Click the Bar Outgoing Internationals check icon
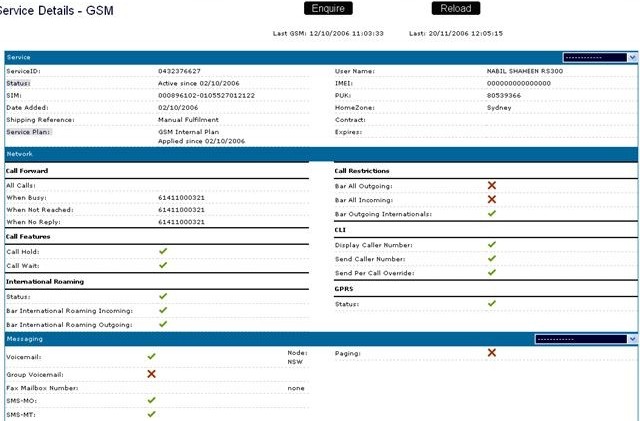 pos(491,214)
